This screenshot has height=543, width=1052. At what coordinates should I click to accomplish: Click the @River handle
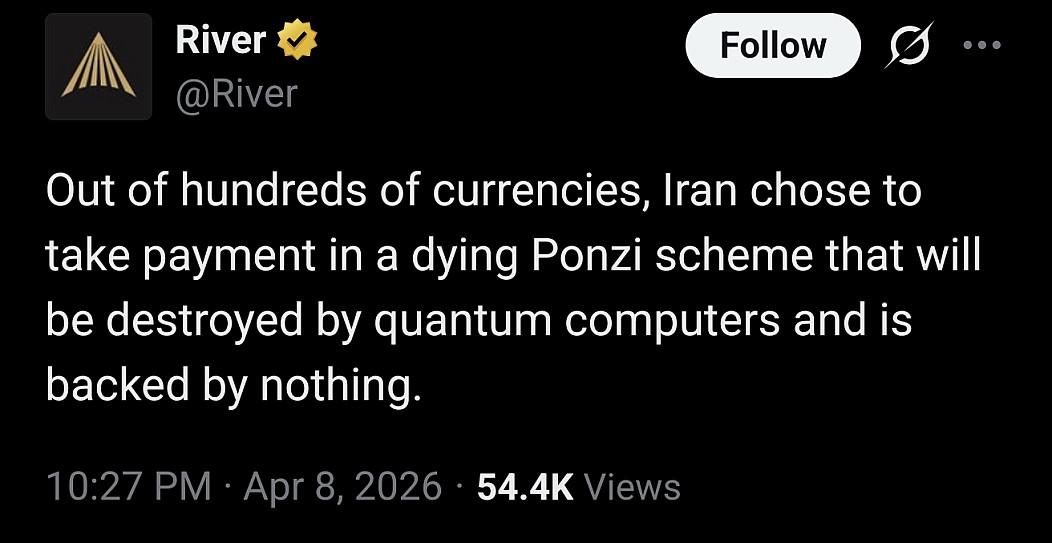point(236,94)
